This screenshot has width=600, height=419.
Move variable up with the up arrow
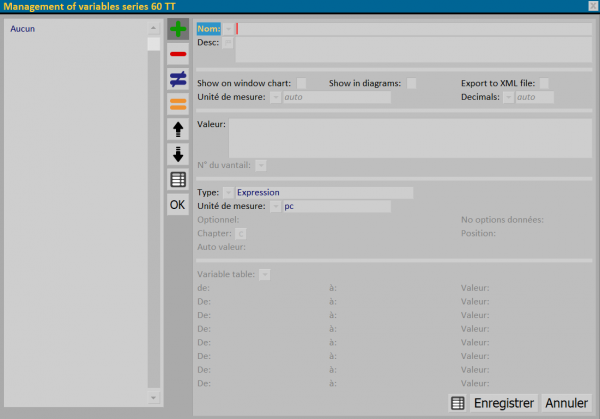point(178,129)
